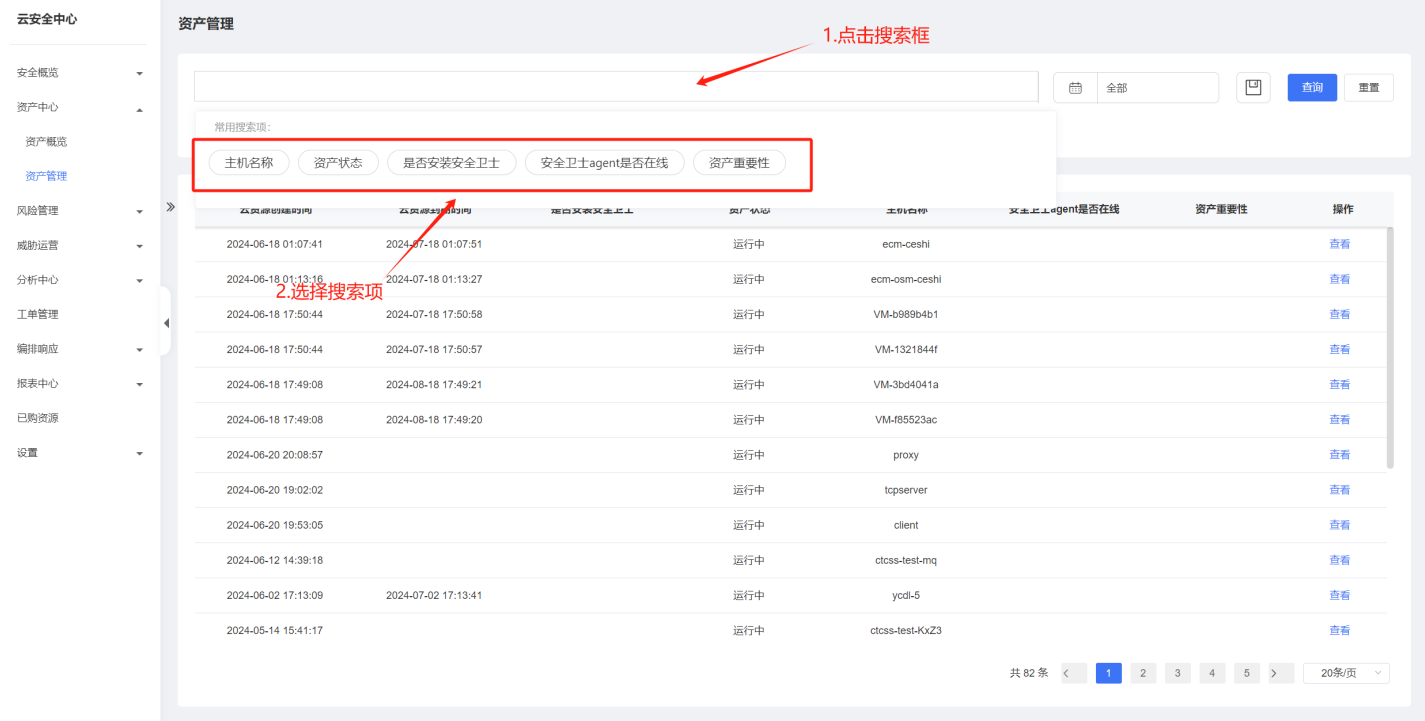Collapse the left sidebar with arrow handle
The image size is (1425, 721).
pos(166,323)
